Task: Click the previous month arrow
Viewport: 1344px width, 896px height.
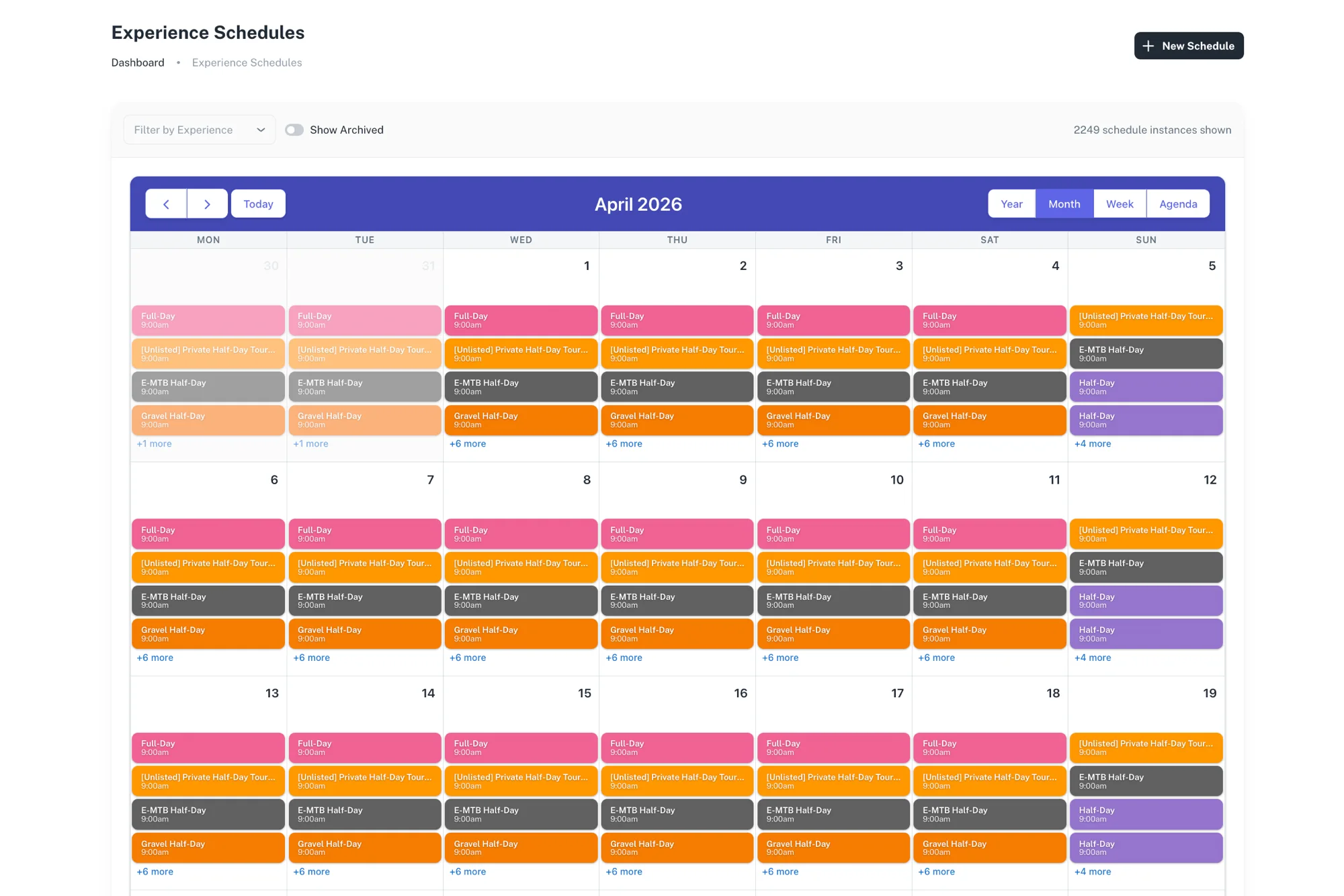Action: tap(165, 204)
